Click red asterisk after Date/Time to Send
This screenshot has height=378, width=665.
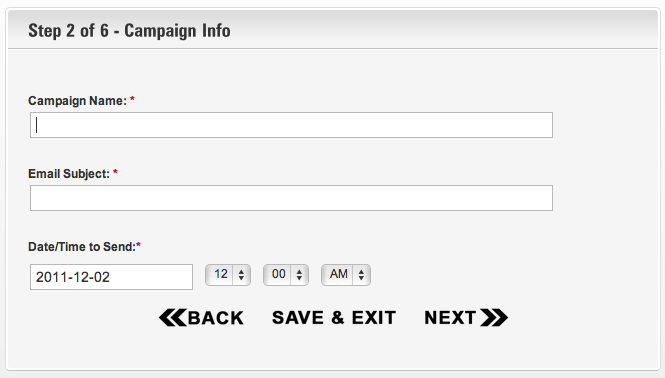point(138,245)
